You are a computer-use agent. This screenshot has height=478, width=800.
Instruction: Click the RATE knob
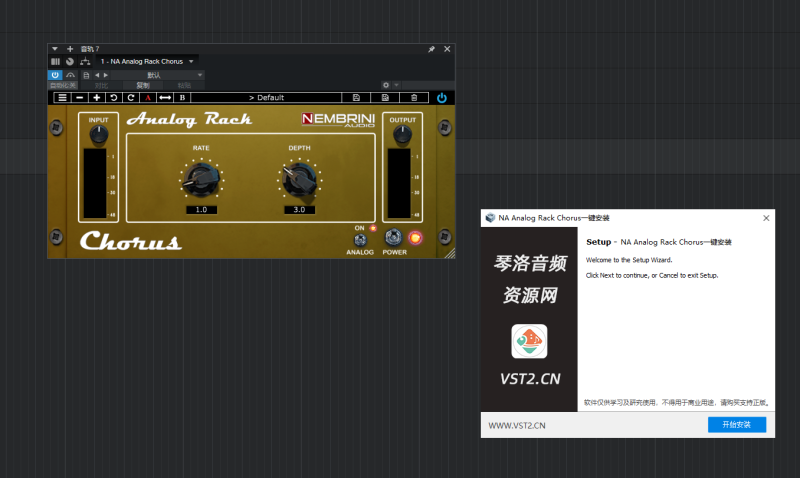(201, 179)
